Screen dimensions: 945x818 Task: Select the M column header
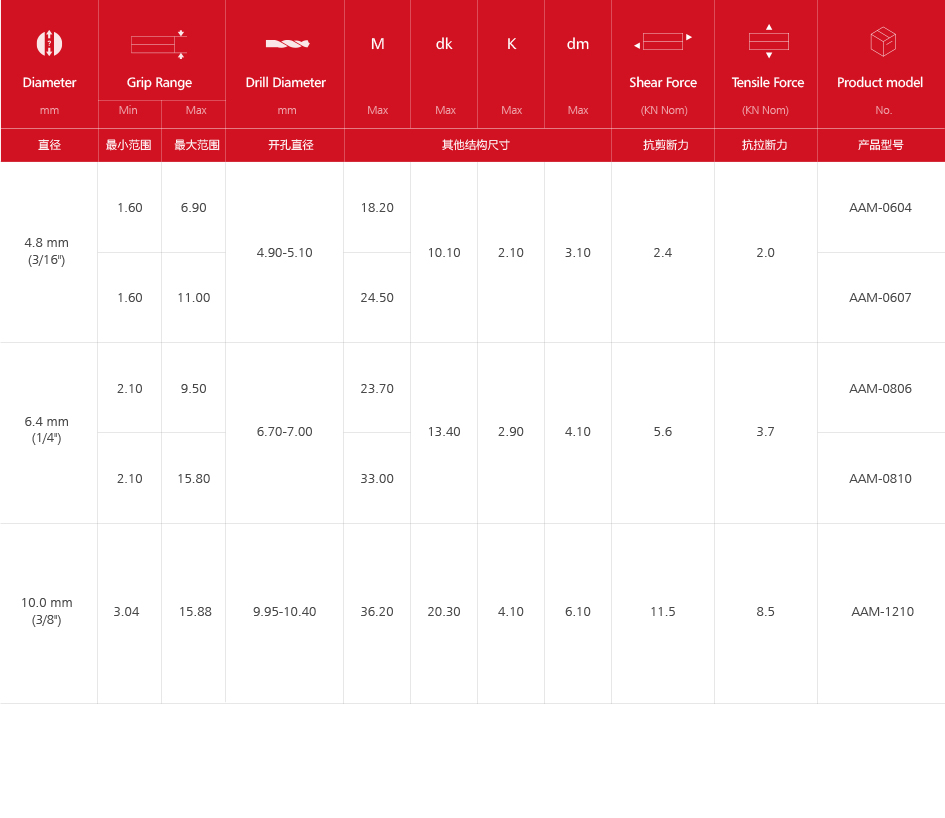pos(377,44)
